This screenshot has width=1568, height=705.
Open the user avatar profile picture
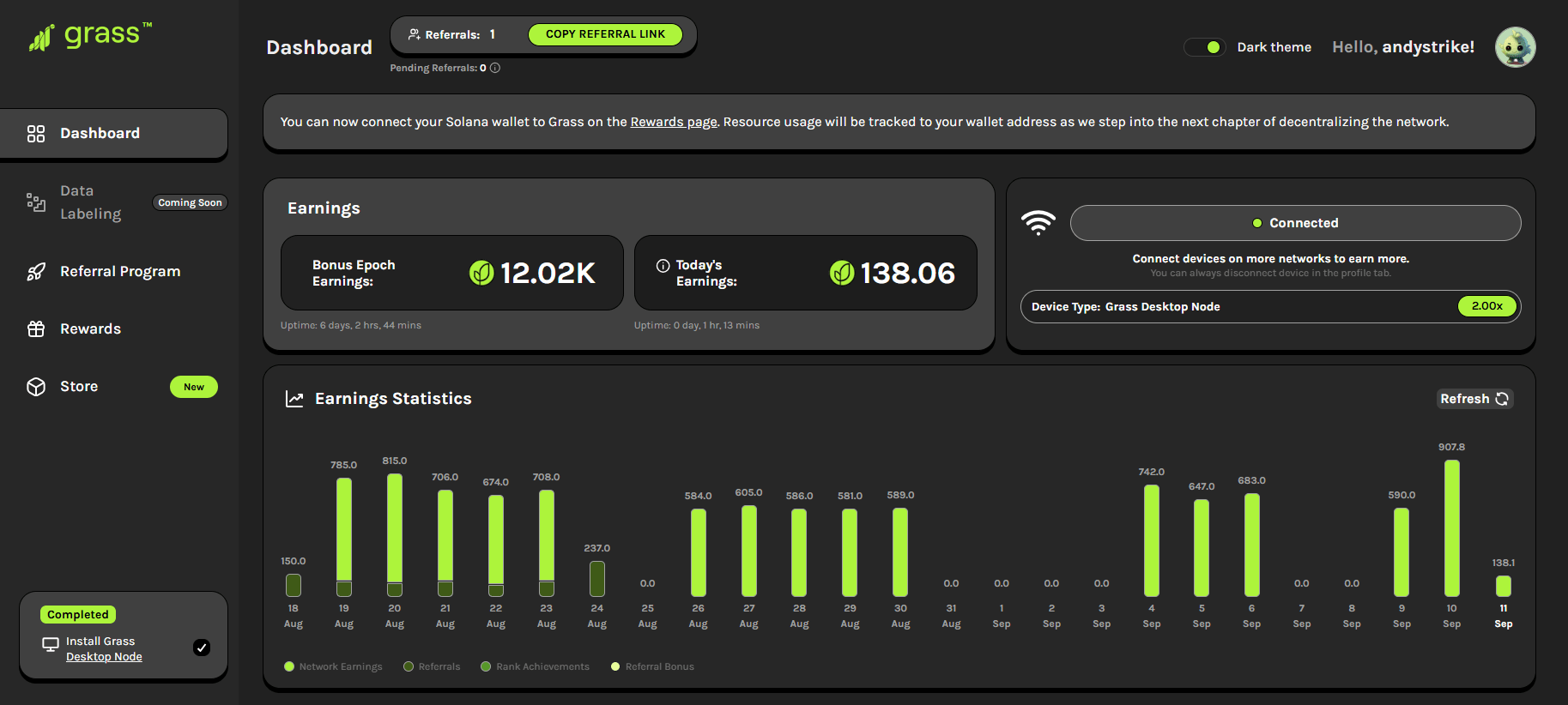point(1516,47)
